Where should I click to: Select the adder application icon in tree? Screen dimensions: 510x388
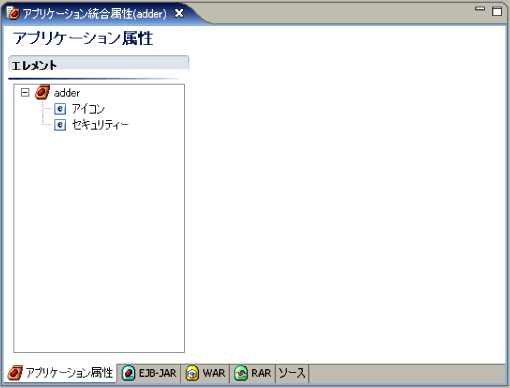[42, 92]
